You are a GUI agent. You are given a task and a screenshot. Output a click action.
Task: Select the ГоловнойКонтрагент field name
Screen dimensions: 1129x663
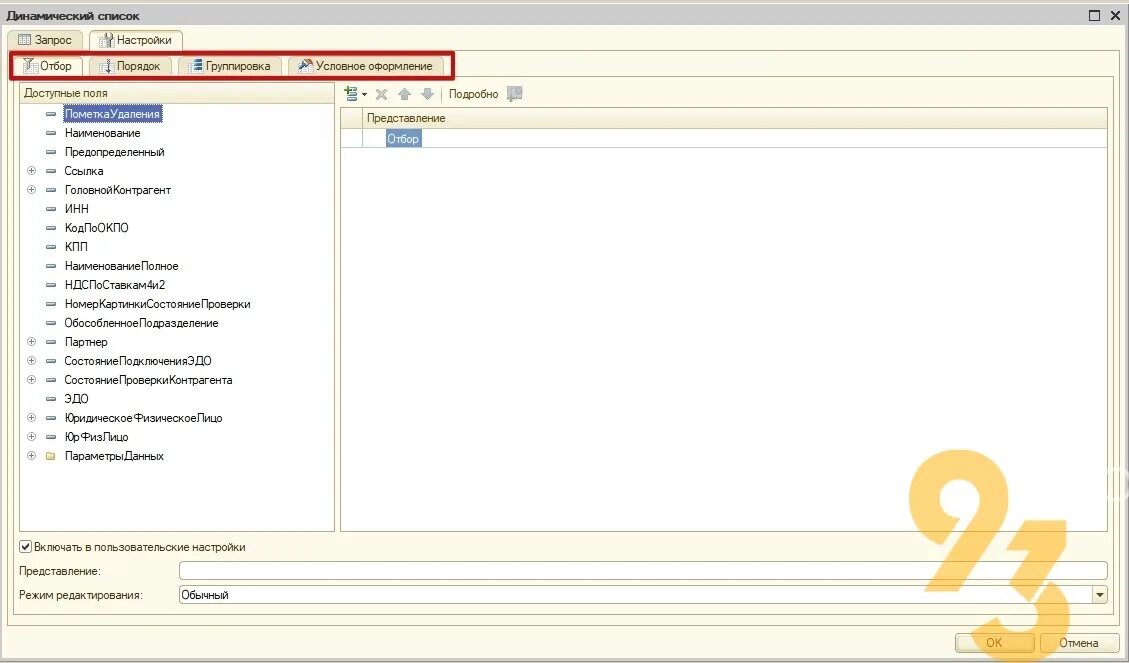click(x=117, y=190)
